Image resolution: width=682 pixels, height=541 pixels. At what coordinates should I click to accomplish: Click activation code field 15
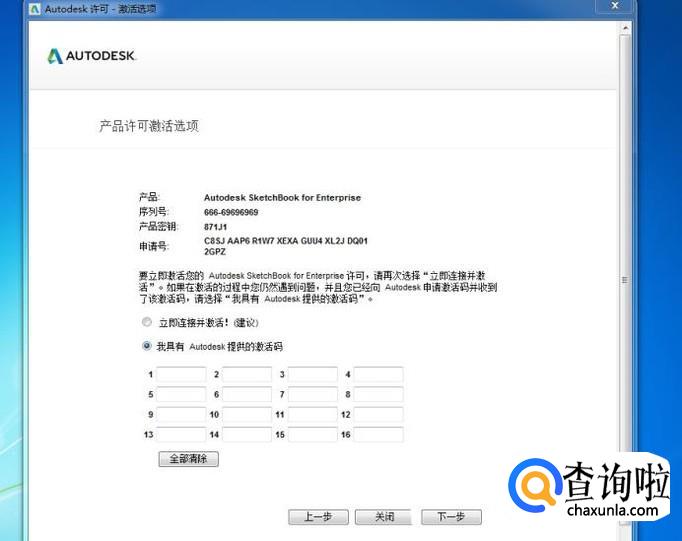pos(313,434)
